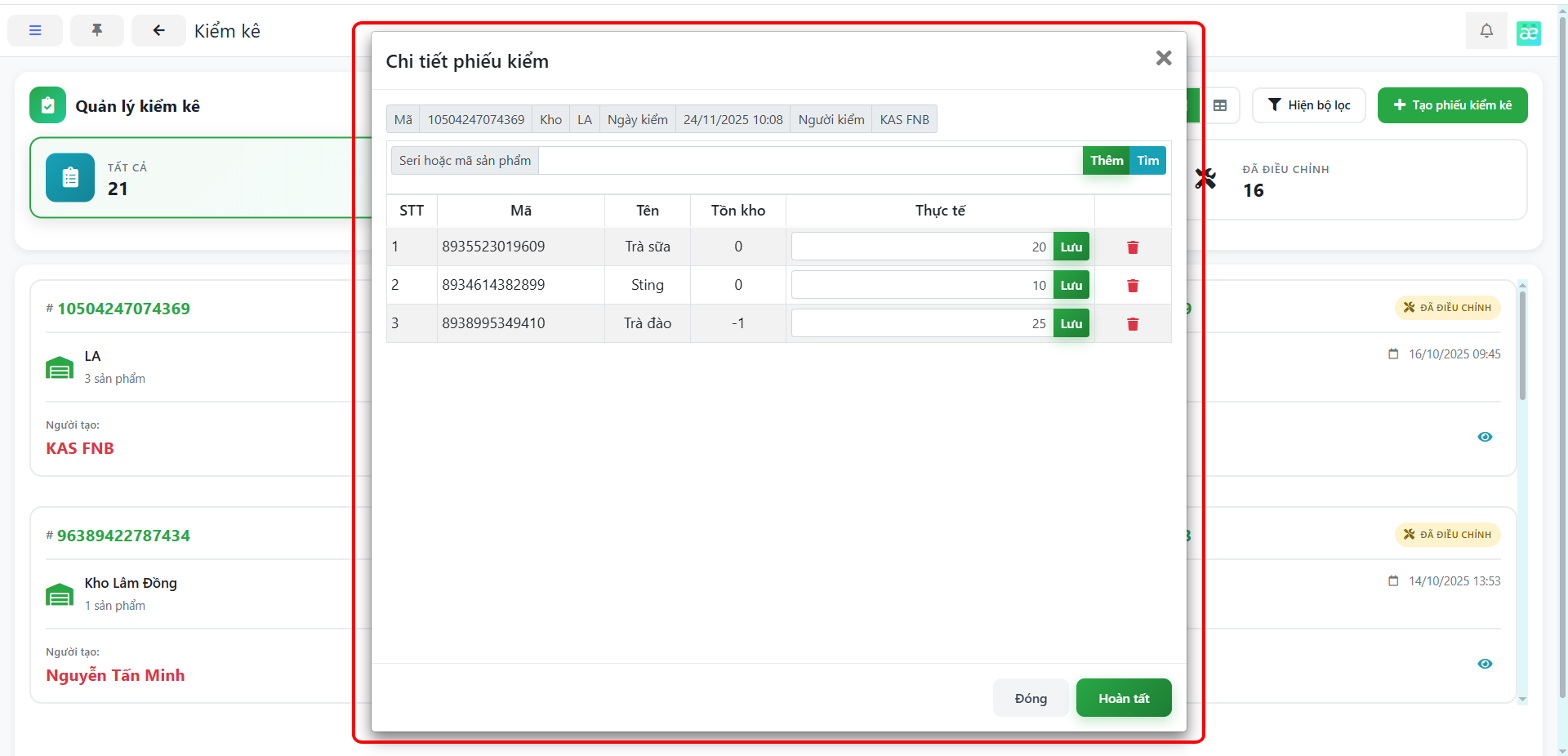Close the Chi tiết phiếu kiểm dialog
1568x756 pixels.
[1164, 58]
